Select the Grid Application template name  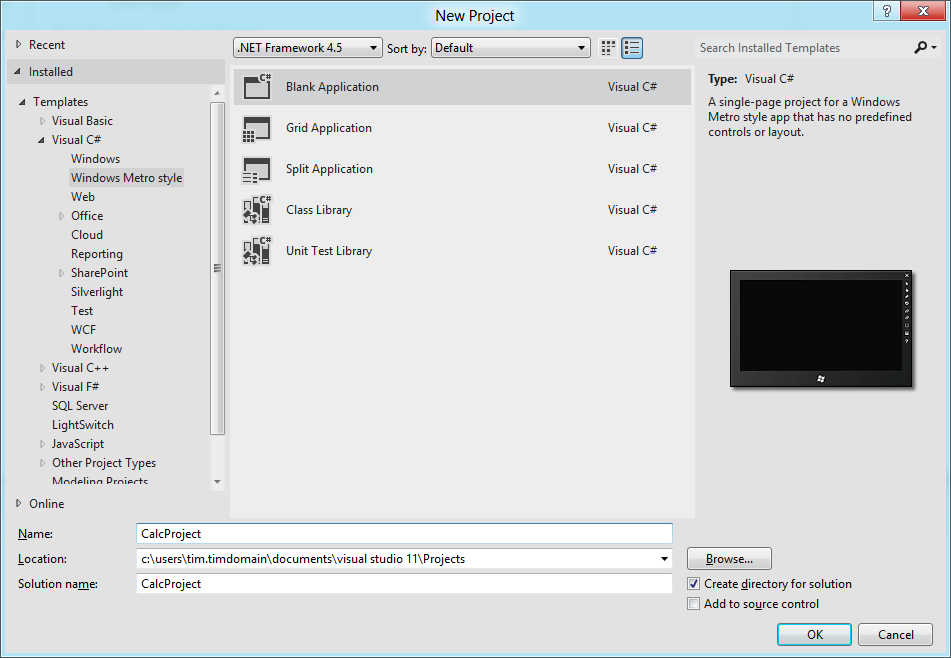329,128
